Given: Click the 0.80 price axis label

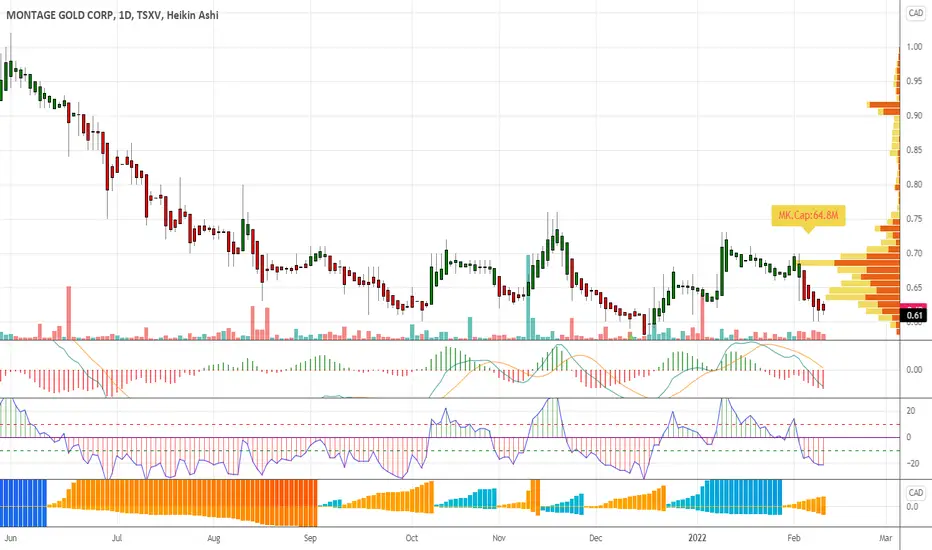Looking at the screenshot, I should tap(915, 184).
